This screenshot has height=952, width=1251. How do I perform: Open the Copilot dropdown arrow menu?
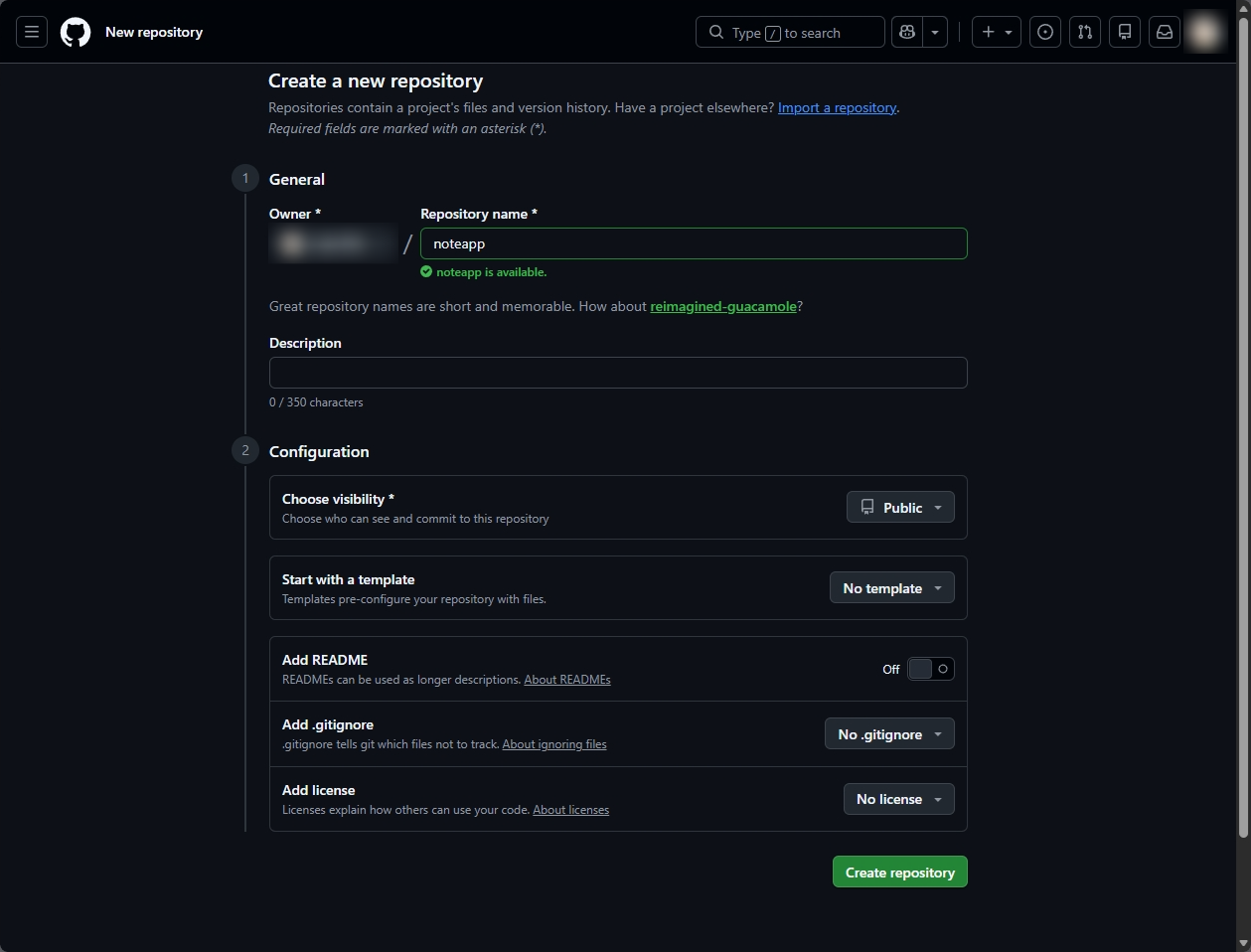(x=935, y=33)
